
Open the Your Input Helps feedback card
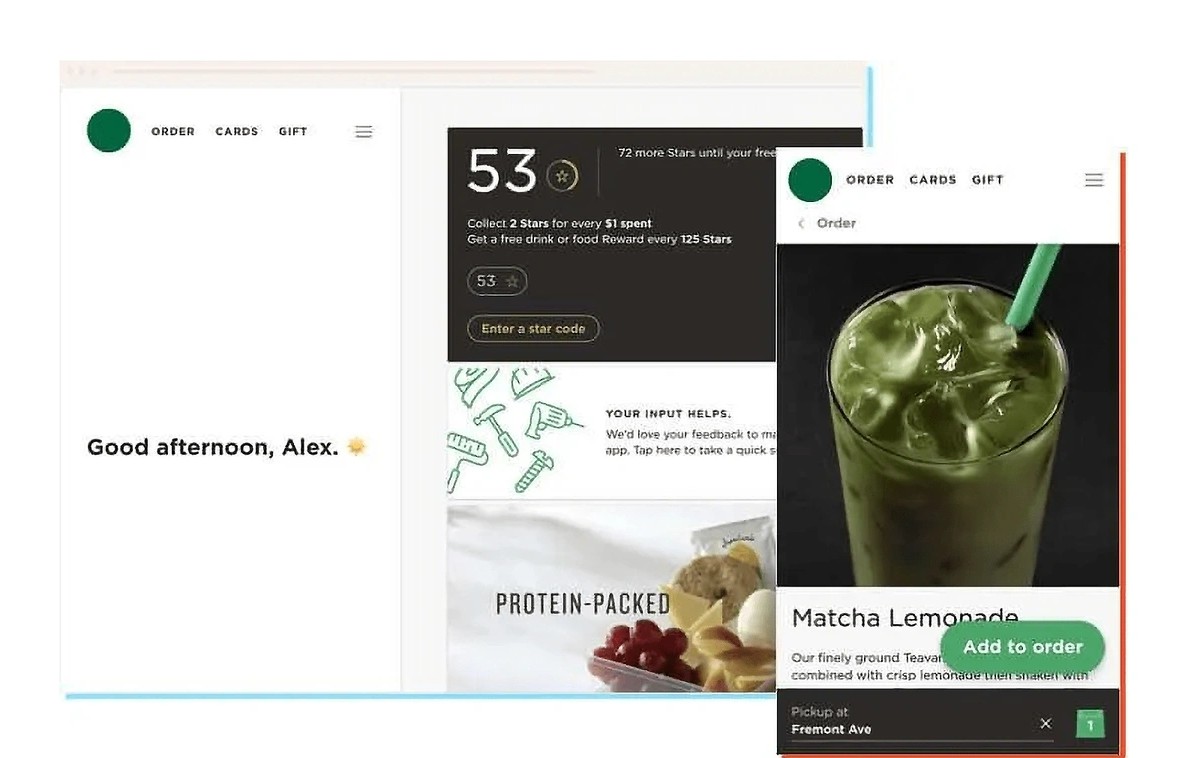coord(612,432)
